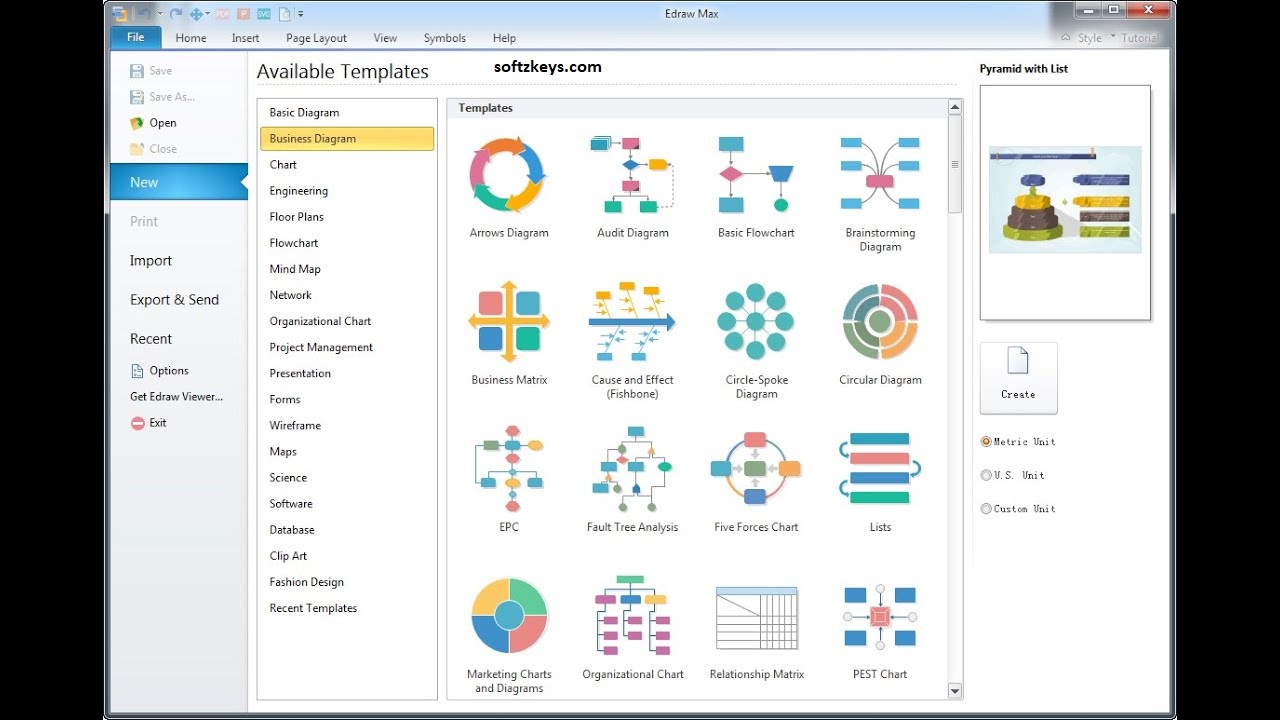Select the Business Matrix template
The height and width of the screenshot is (720, 1280).
(x=509, y=333)
